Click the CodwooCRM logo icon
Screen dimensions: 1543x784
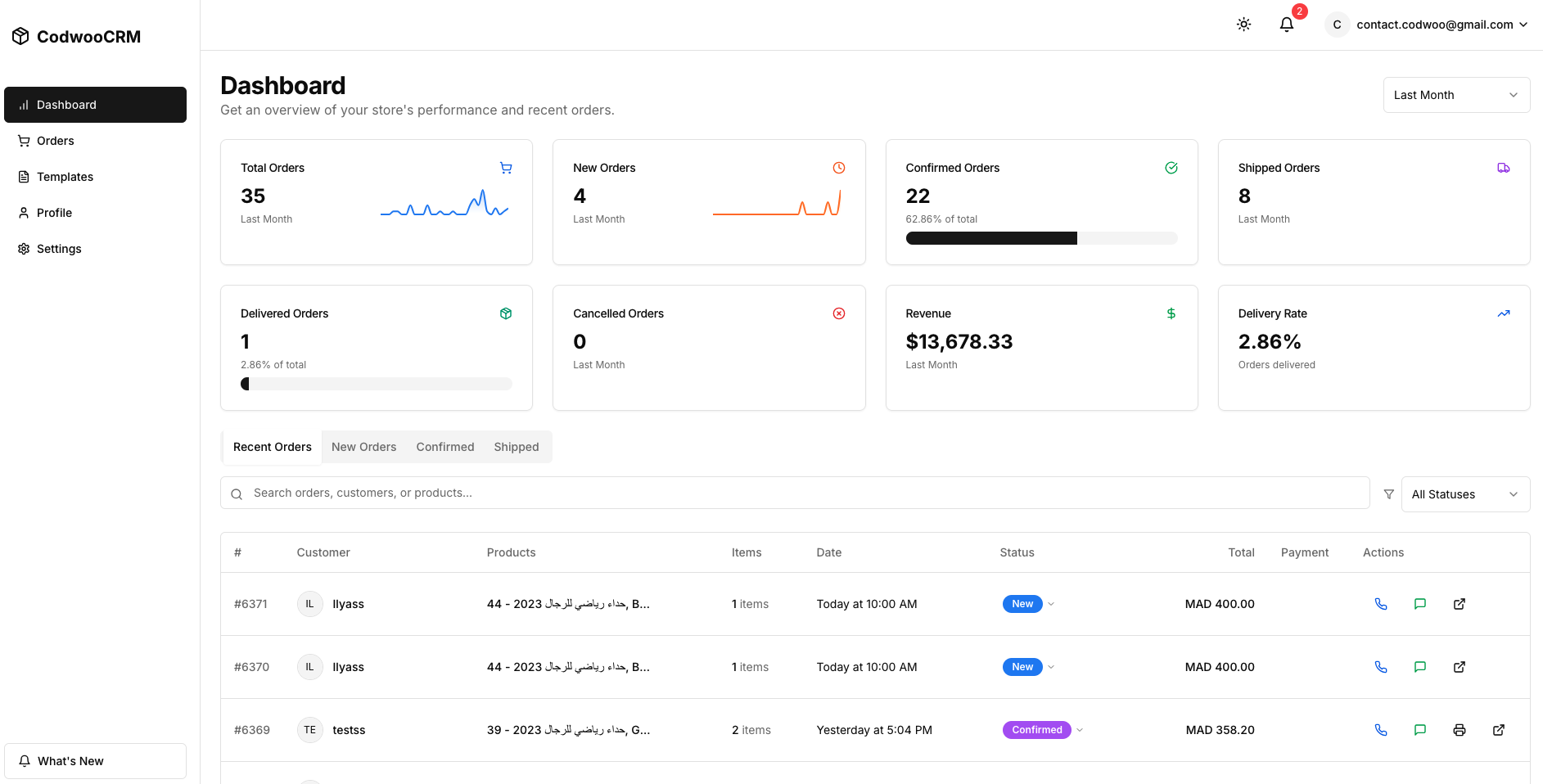tap(21, 36)
